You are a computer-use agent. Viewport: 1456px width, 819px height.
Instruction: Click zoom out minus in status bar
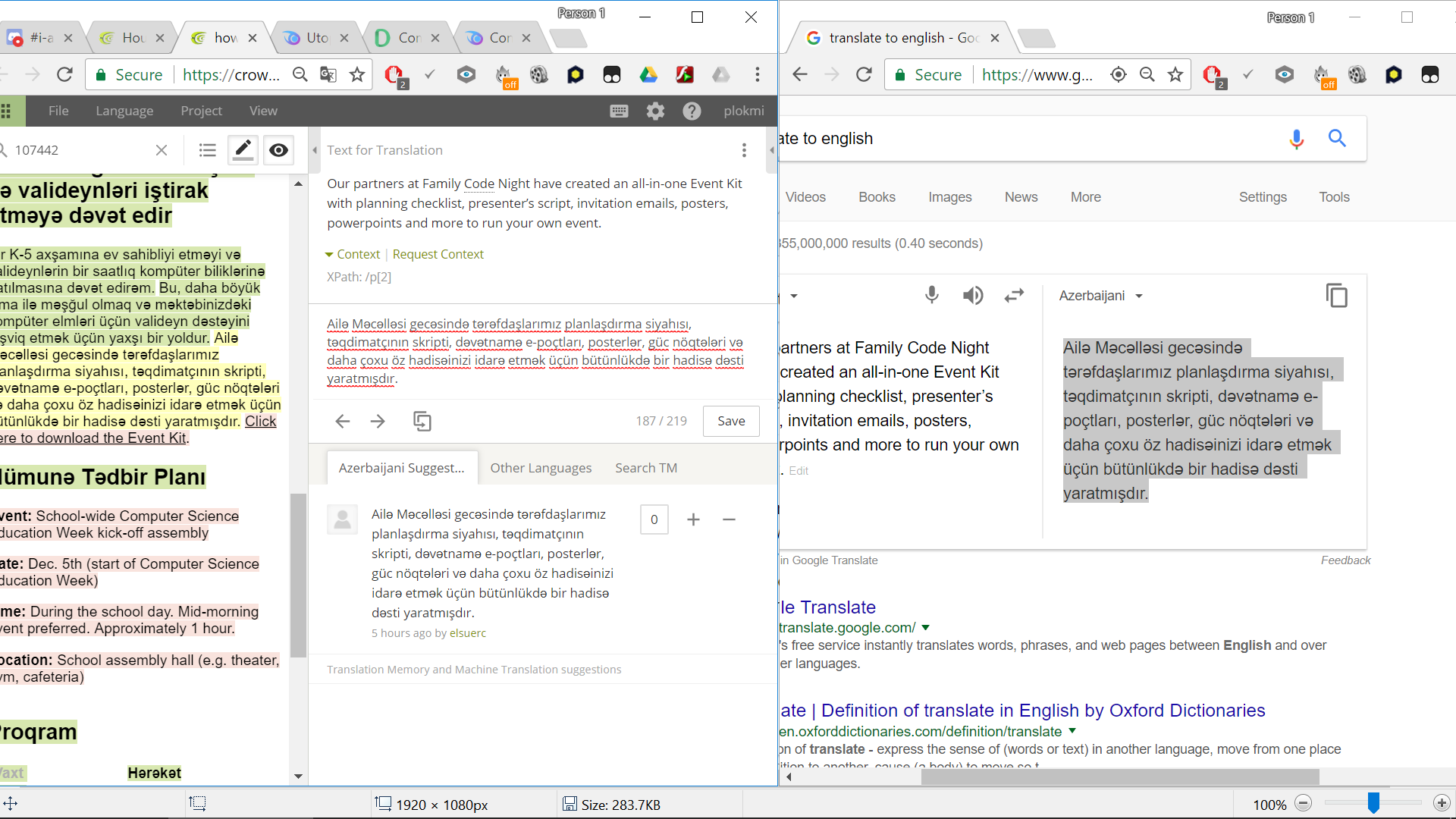click(1303, 803)
